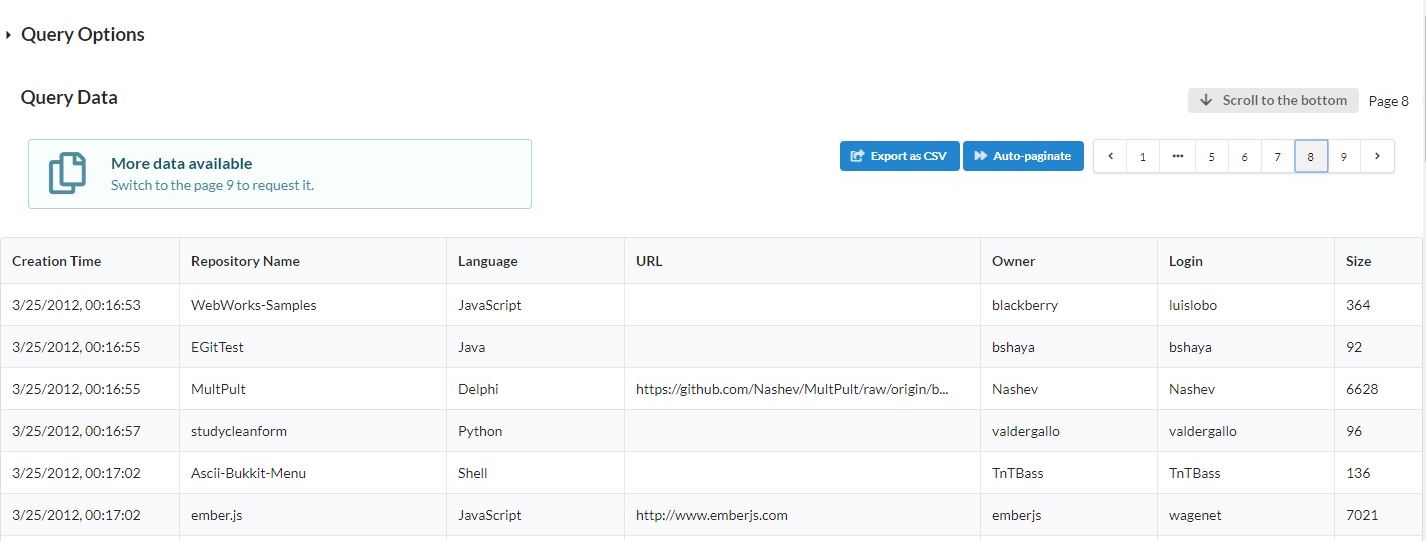Export query data as CSV

pyautogui.click(x=899, y=156)
